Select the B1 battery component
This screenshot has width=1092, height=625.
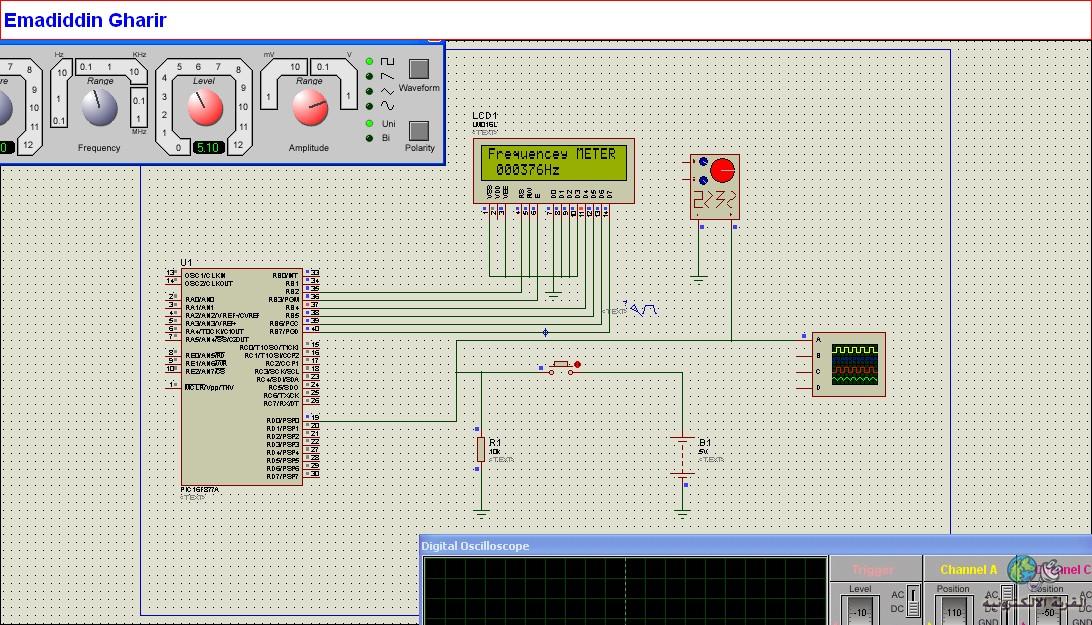[x=682, y=456]
